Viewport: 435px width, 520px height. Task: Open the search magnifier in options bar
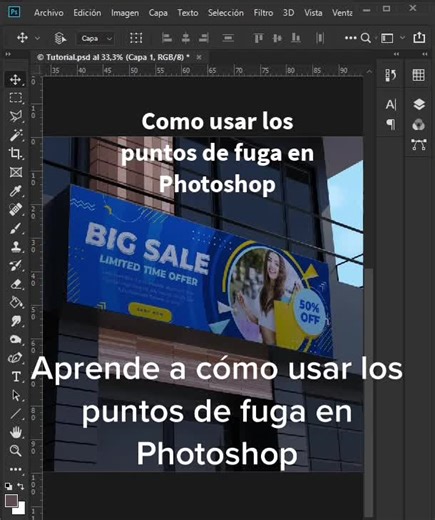(x=366, y=38)
